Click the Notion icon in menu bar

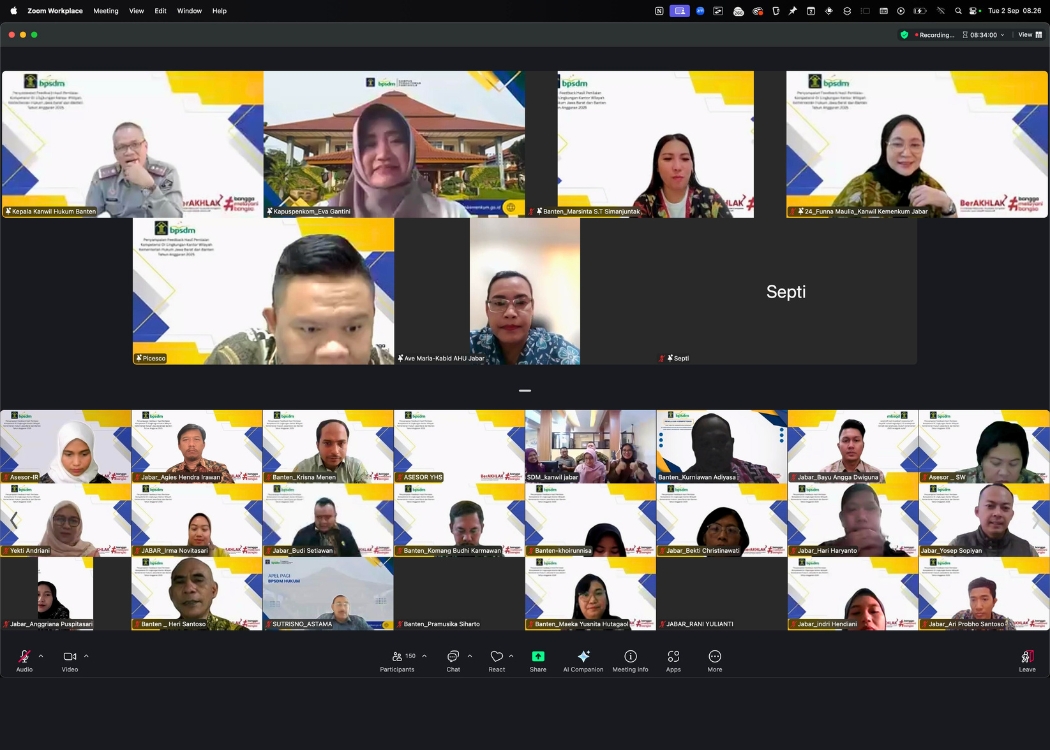tap(659, 11)
